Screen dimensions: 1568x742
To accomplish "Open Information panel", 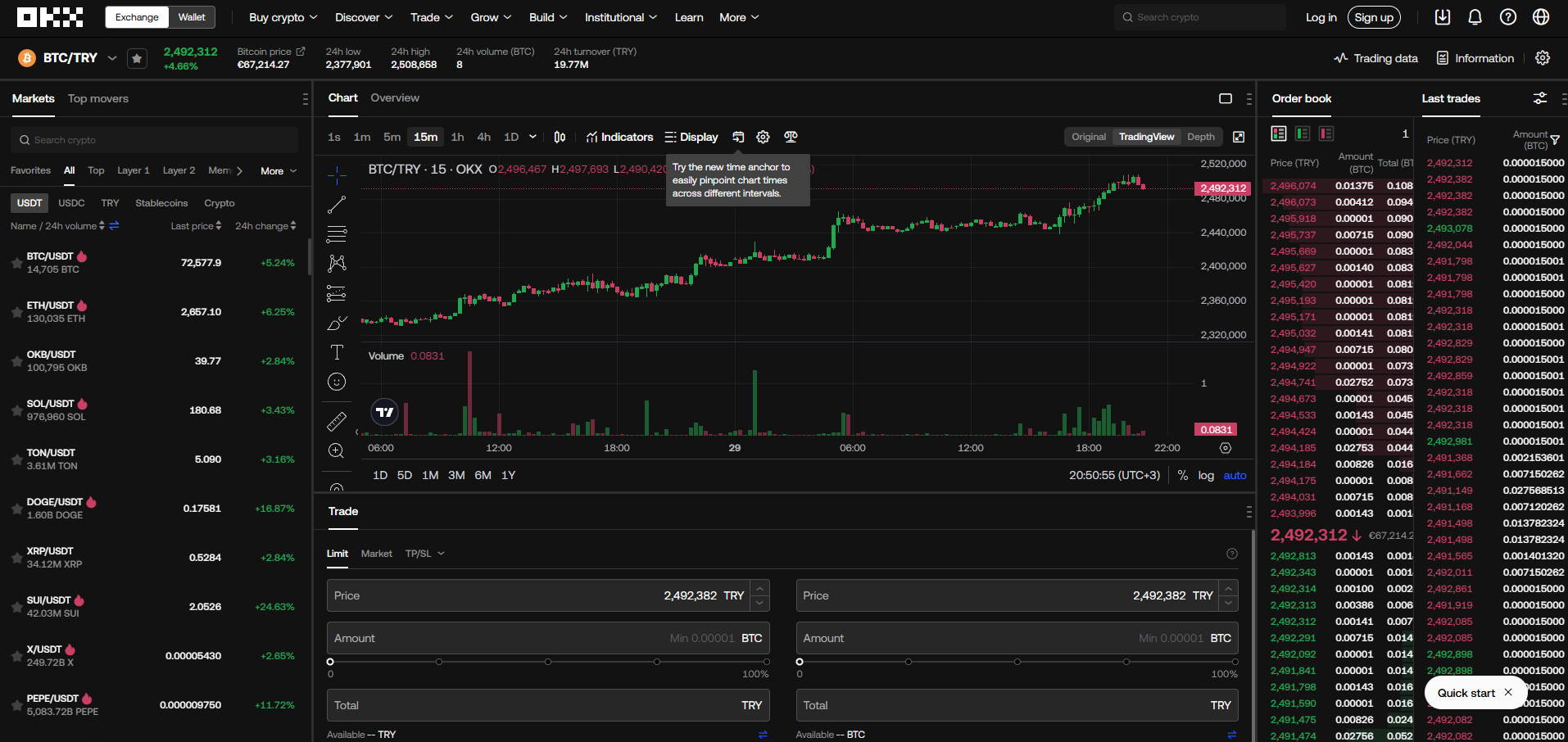I will (1475, 58).
